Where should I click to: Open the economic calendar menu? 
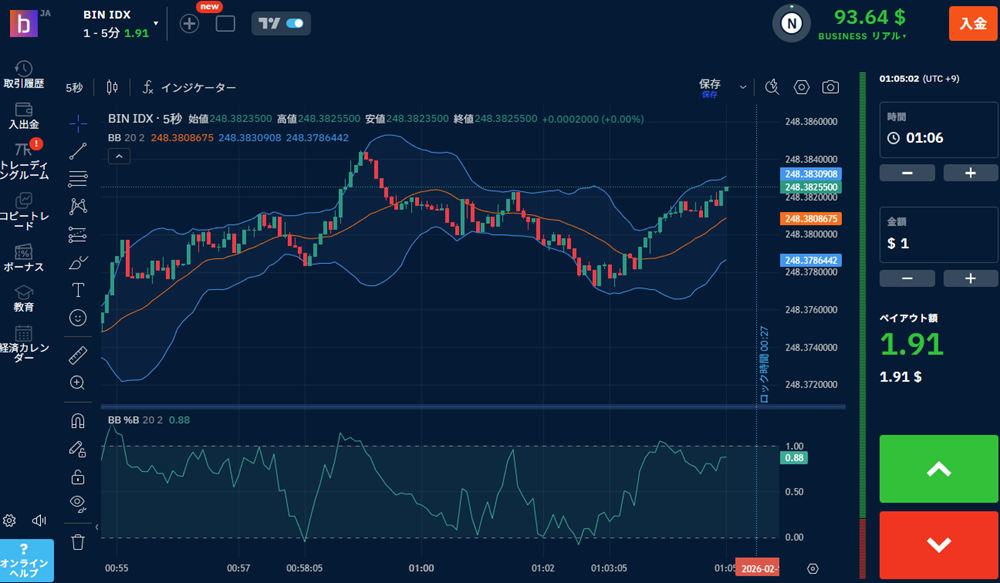click(24, 342)
